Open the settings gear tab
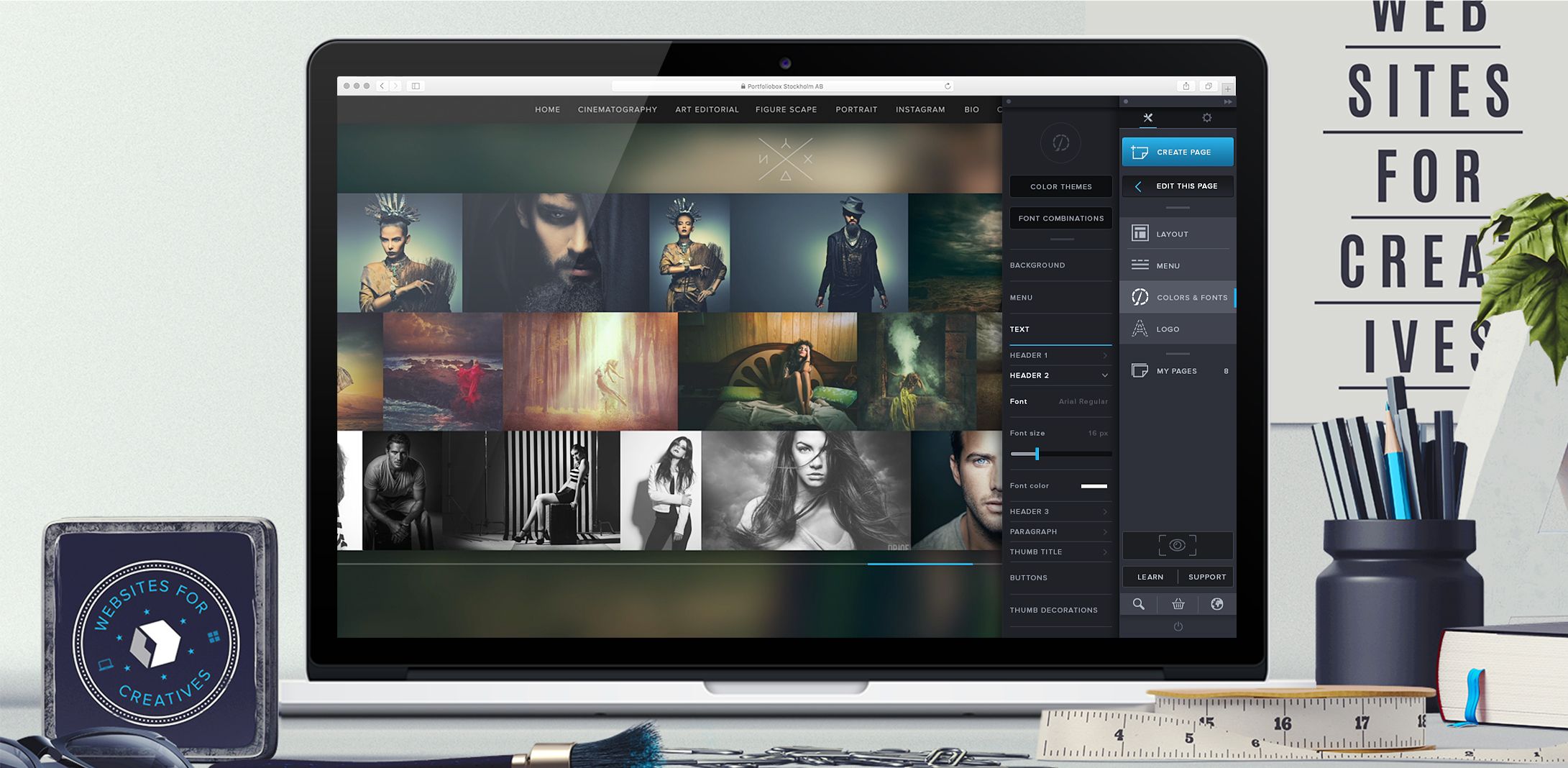 coord(1207,118)
